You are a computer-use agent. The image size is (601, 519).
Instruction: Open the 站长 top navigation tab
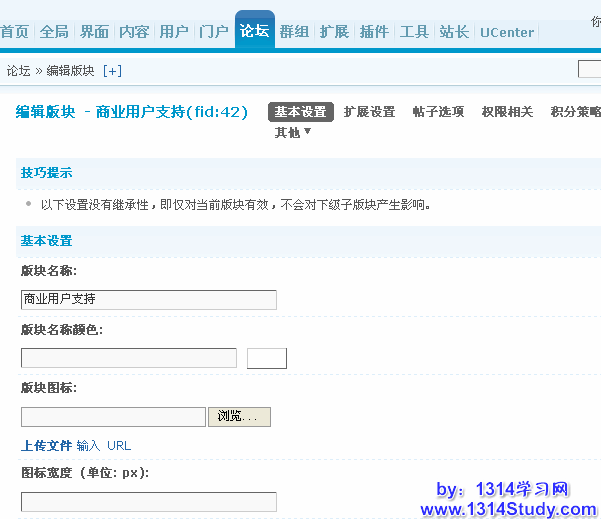pos(454,32)
